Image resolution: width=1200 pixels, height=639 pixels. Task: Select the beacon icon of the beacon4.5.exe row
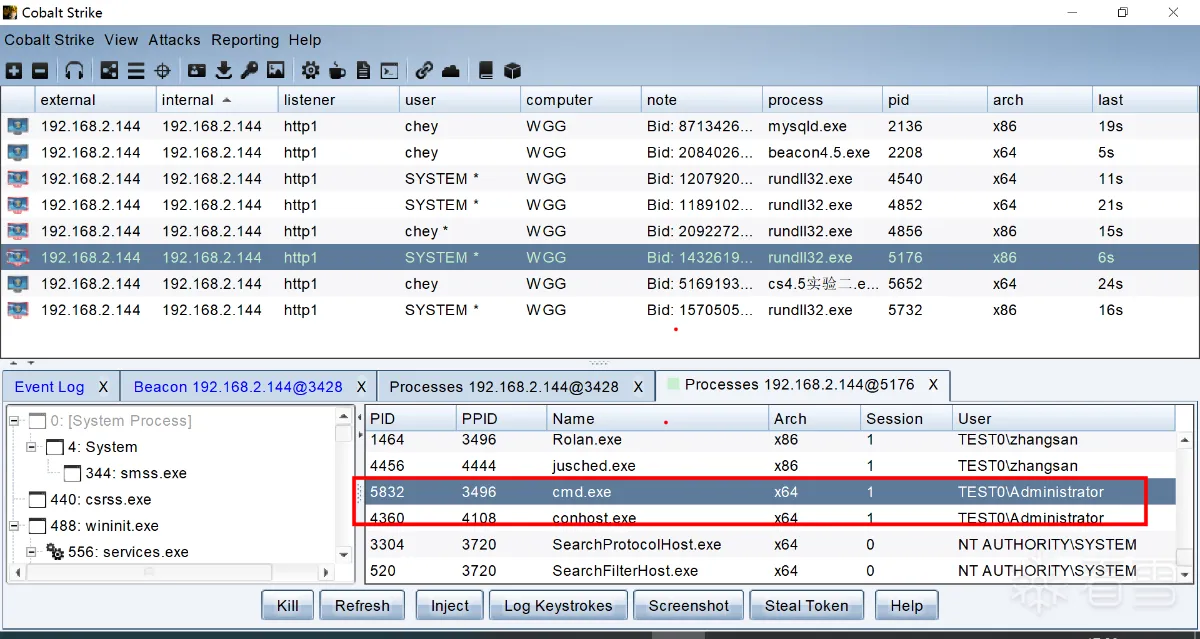(x=18, y=153)
